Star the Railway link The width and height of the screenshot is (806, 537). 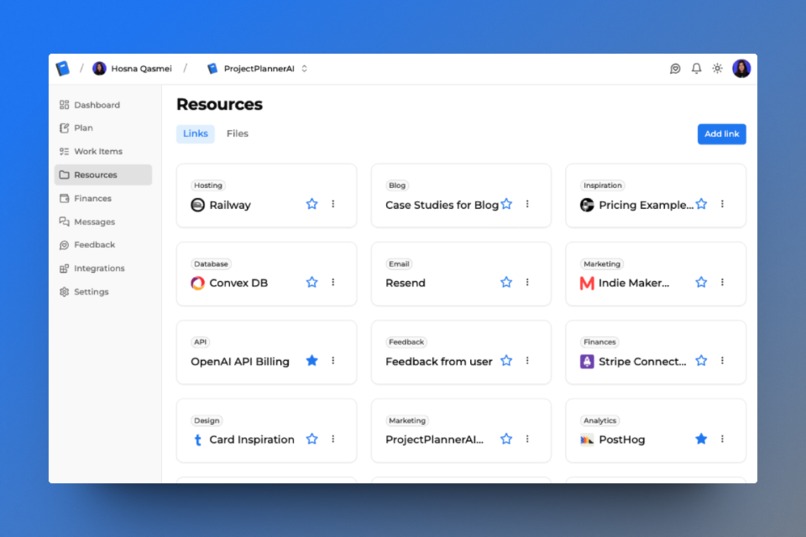[x=312, y=204]
